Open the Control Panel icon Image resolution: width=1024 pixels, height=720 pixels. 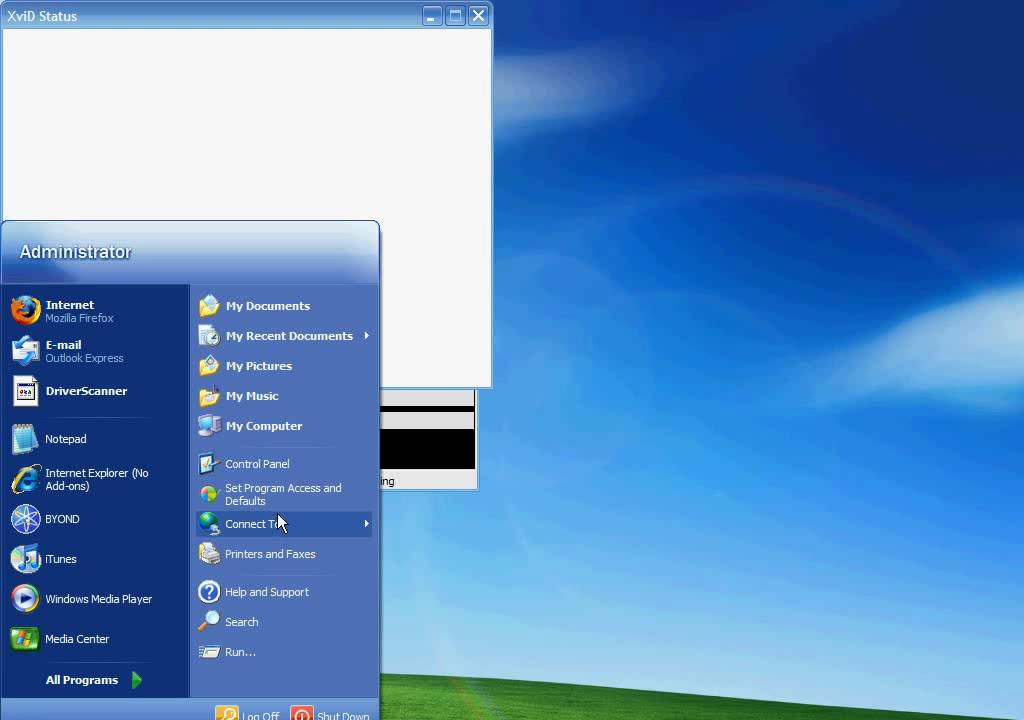tap(209, 464)
